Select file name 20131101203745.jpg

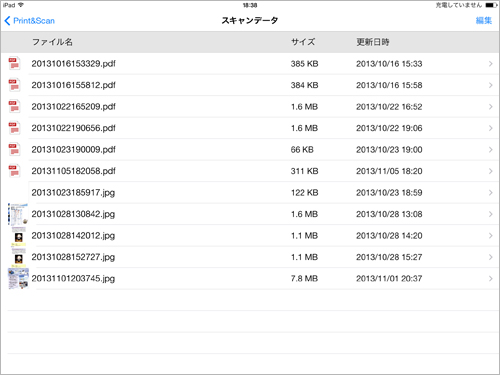[73, 279]
